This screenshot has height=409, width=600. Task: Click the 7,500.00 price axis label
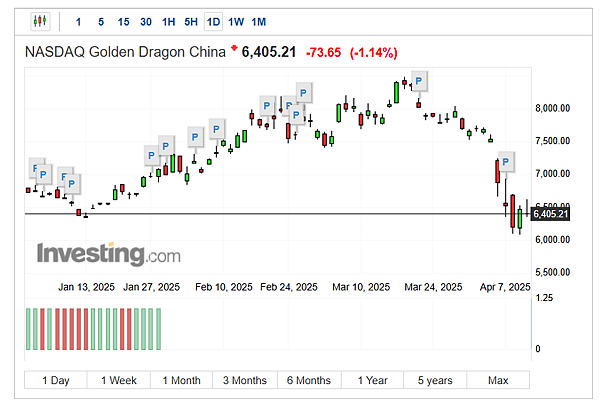coord(553,141)
